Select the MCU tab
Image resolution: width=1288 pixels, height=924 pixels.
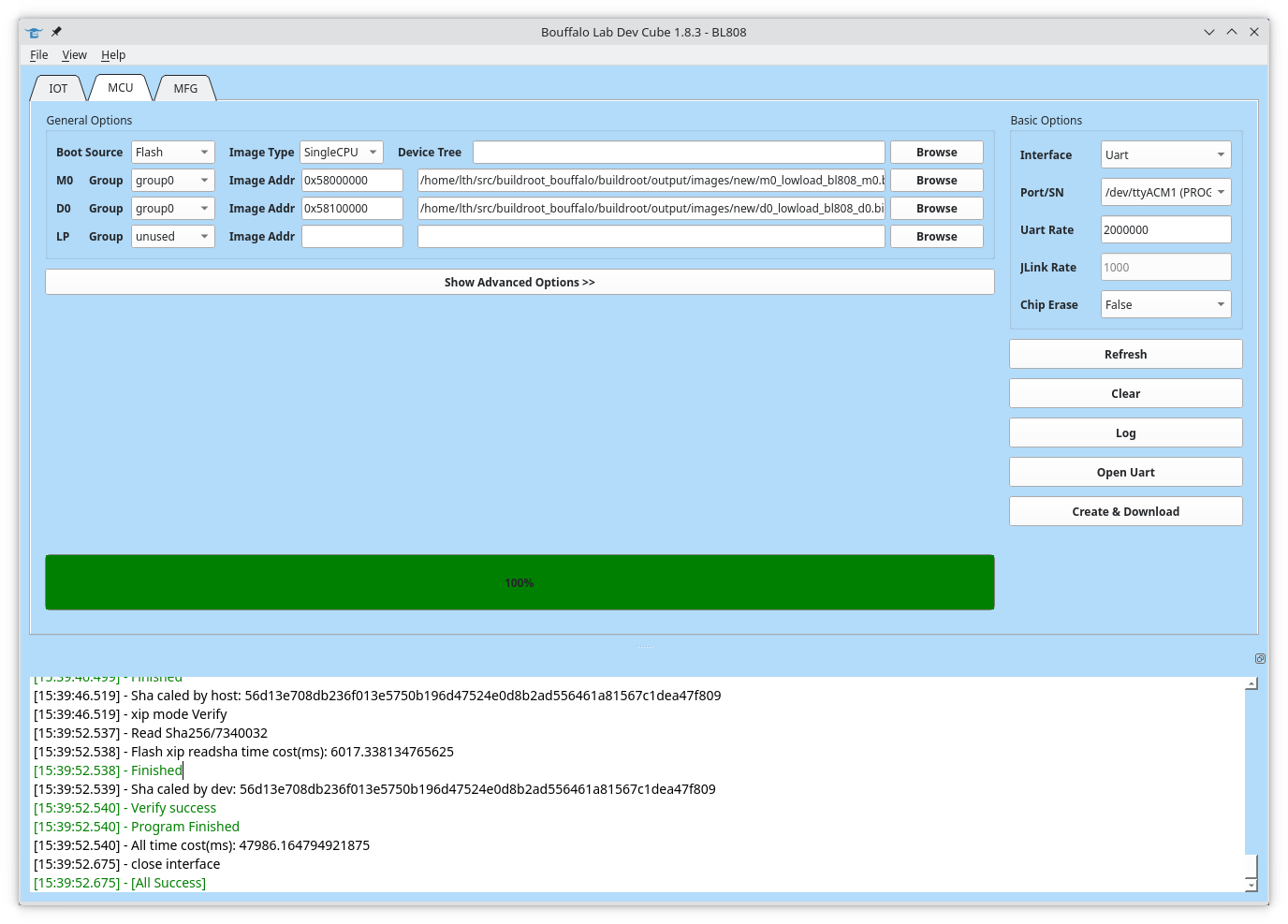pos(120,88)
